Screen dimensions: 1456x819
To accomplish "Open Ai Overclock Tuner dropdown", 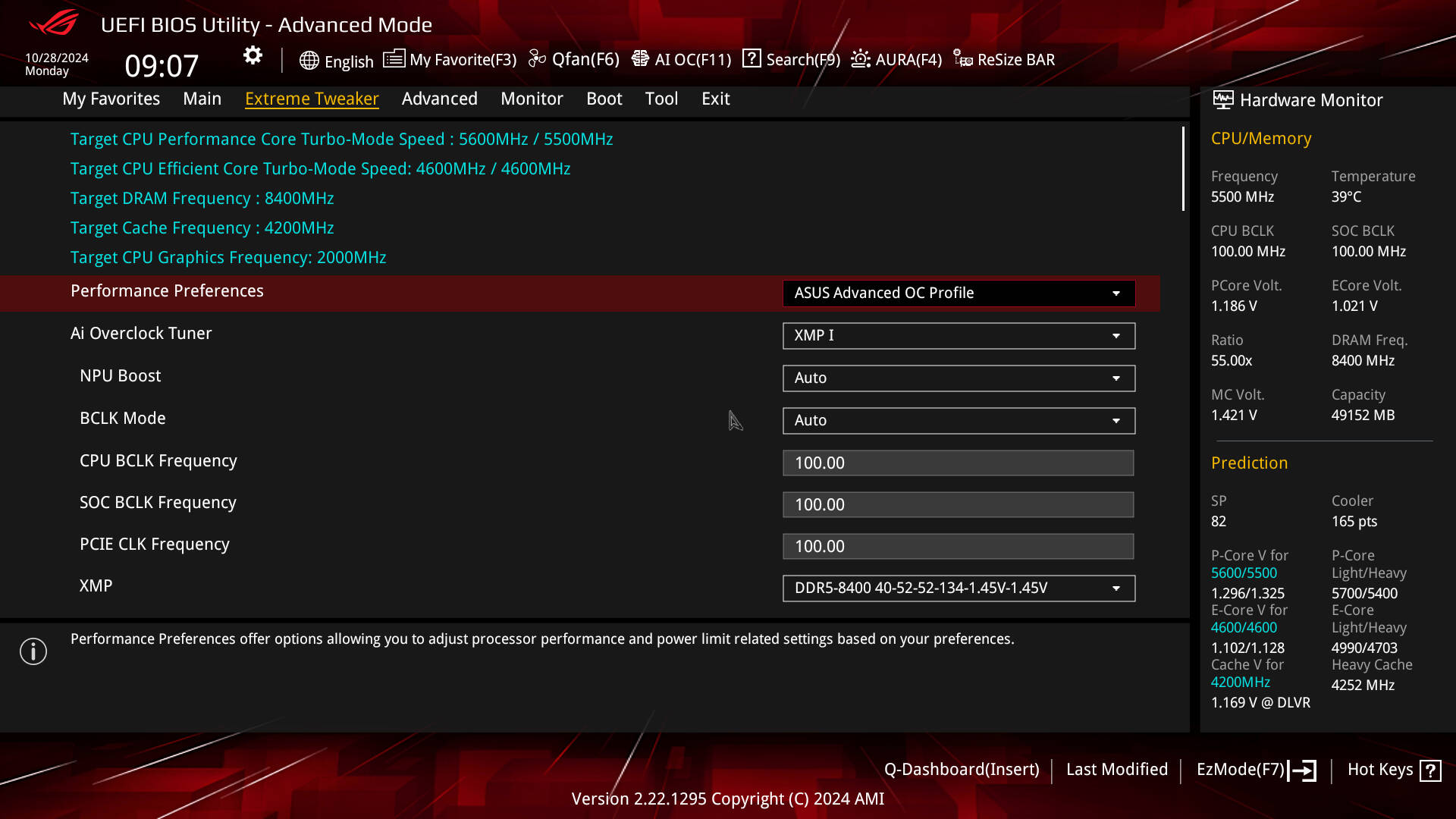I will click(x=959, y=336).
